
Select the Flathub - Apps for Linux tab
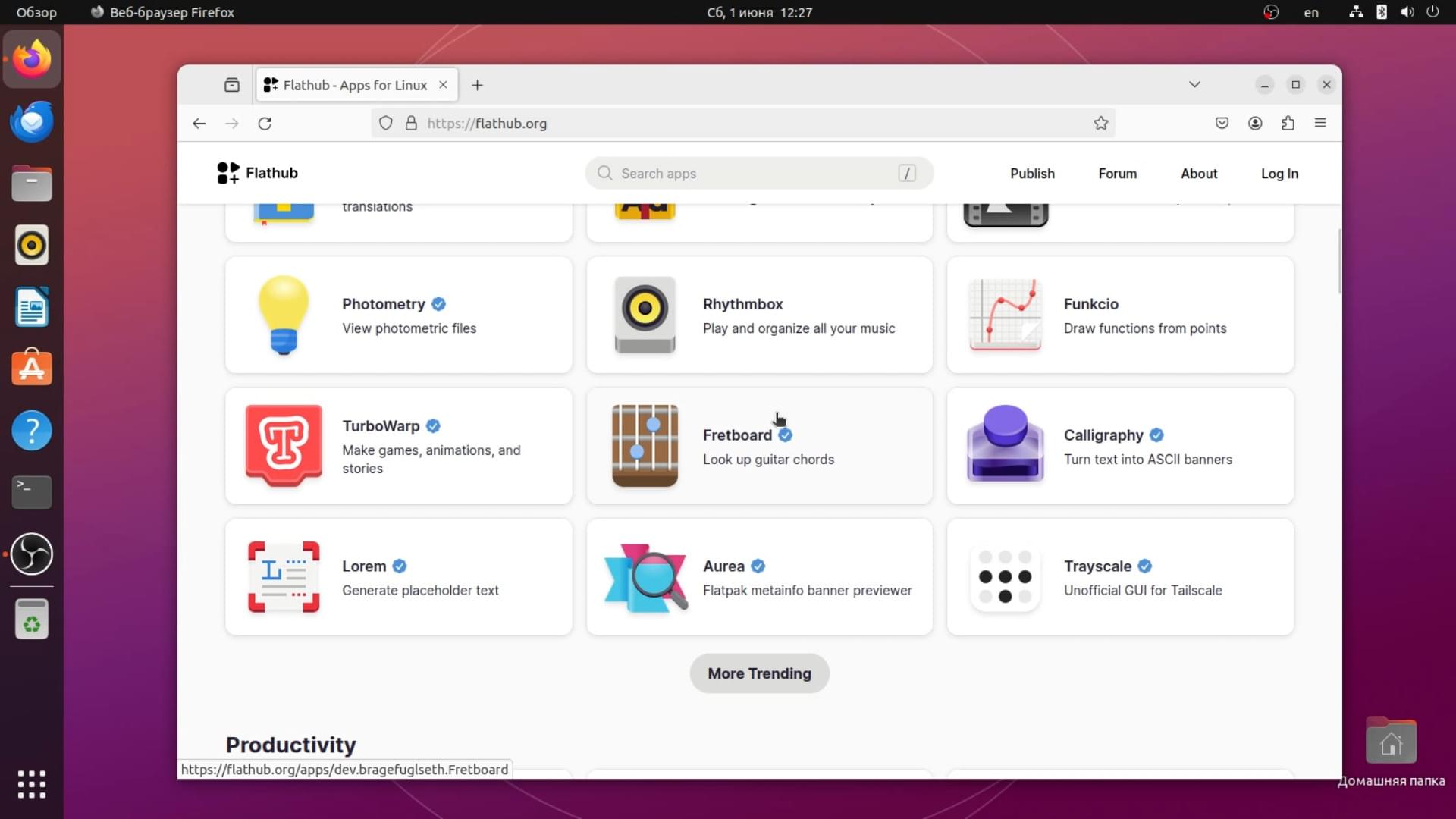tap(356, 85)
